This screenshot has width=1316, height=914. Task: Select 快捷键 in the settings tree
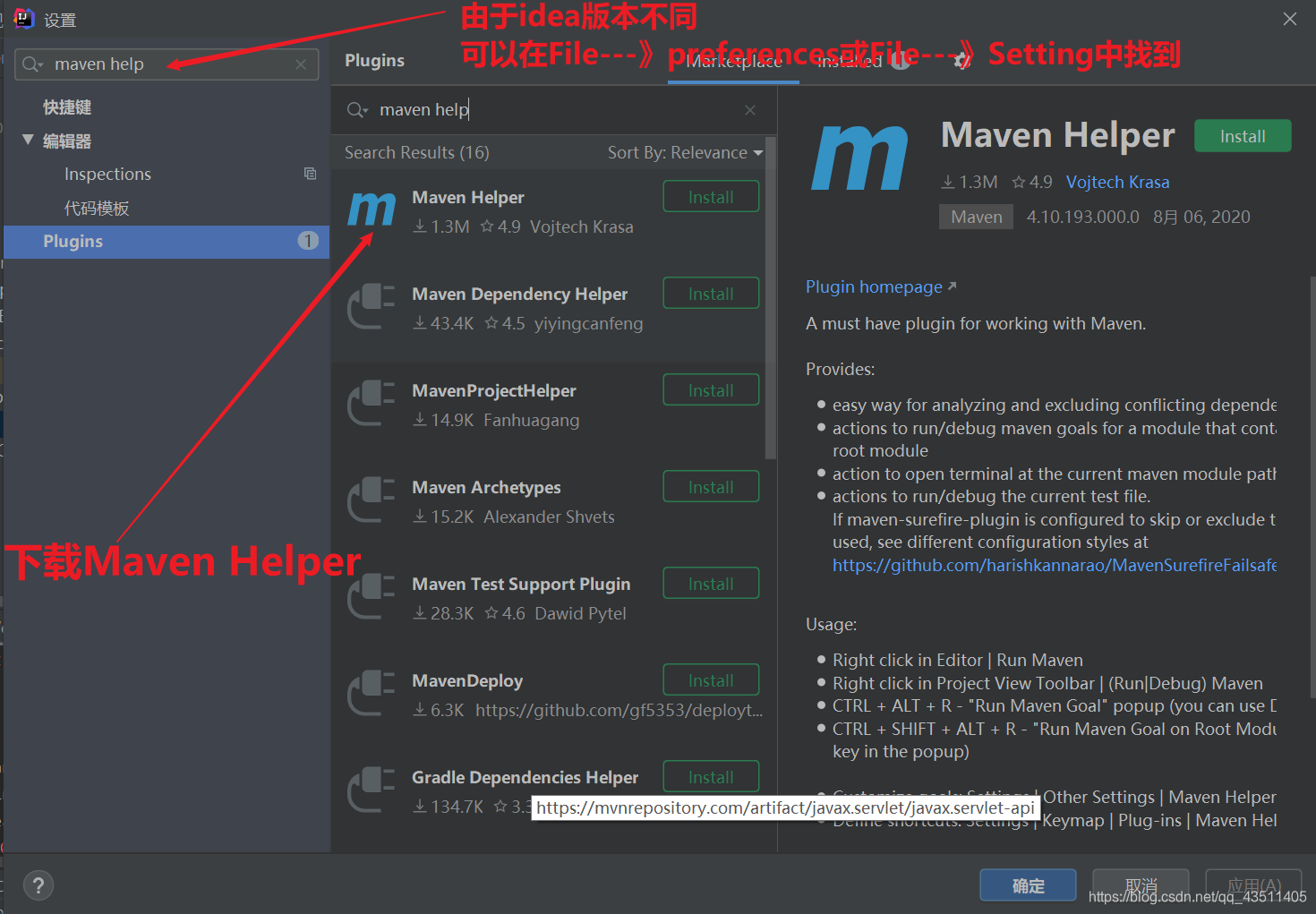(67, 107)
